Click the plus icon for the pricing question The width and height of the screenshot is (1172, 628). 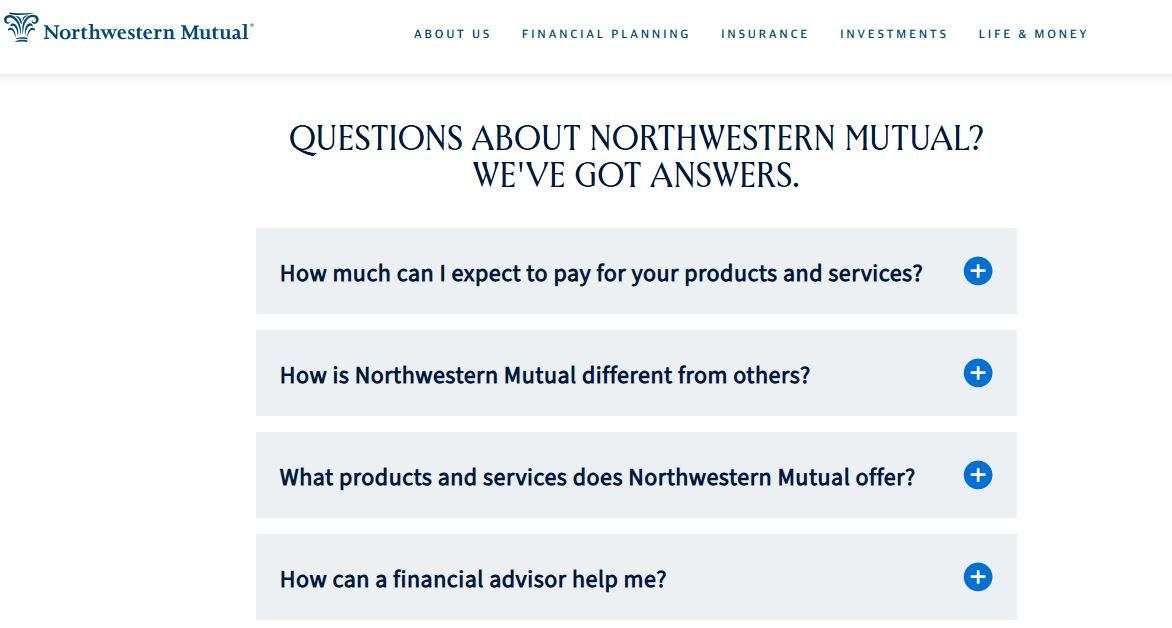(977, 271)
